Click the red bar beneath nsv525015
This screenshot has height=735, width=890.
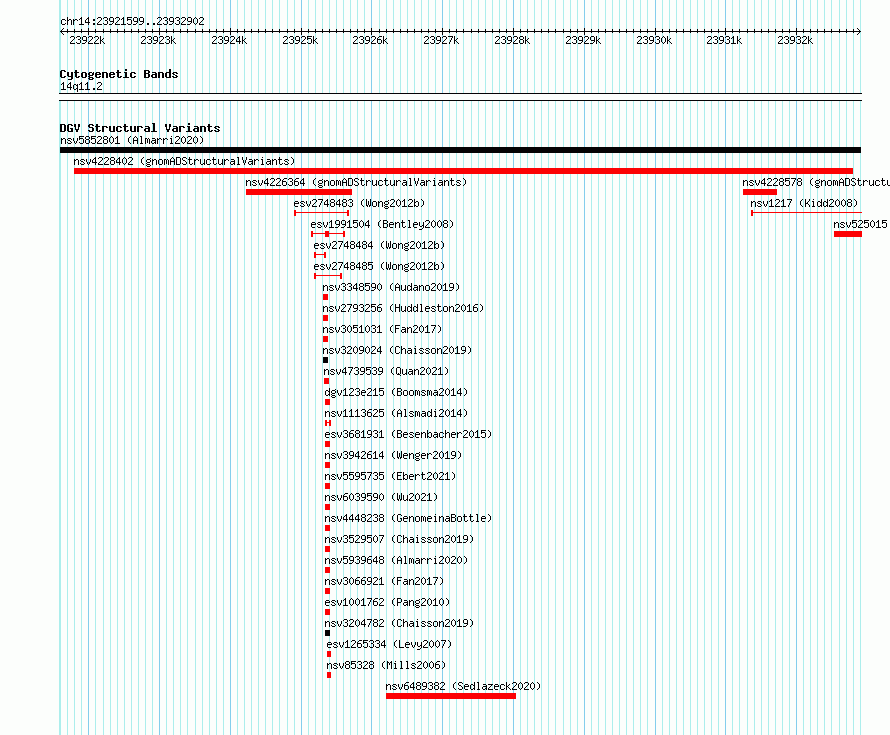coord(848,234)
